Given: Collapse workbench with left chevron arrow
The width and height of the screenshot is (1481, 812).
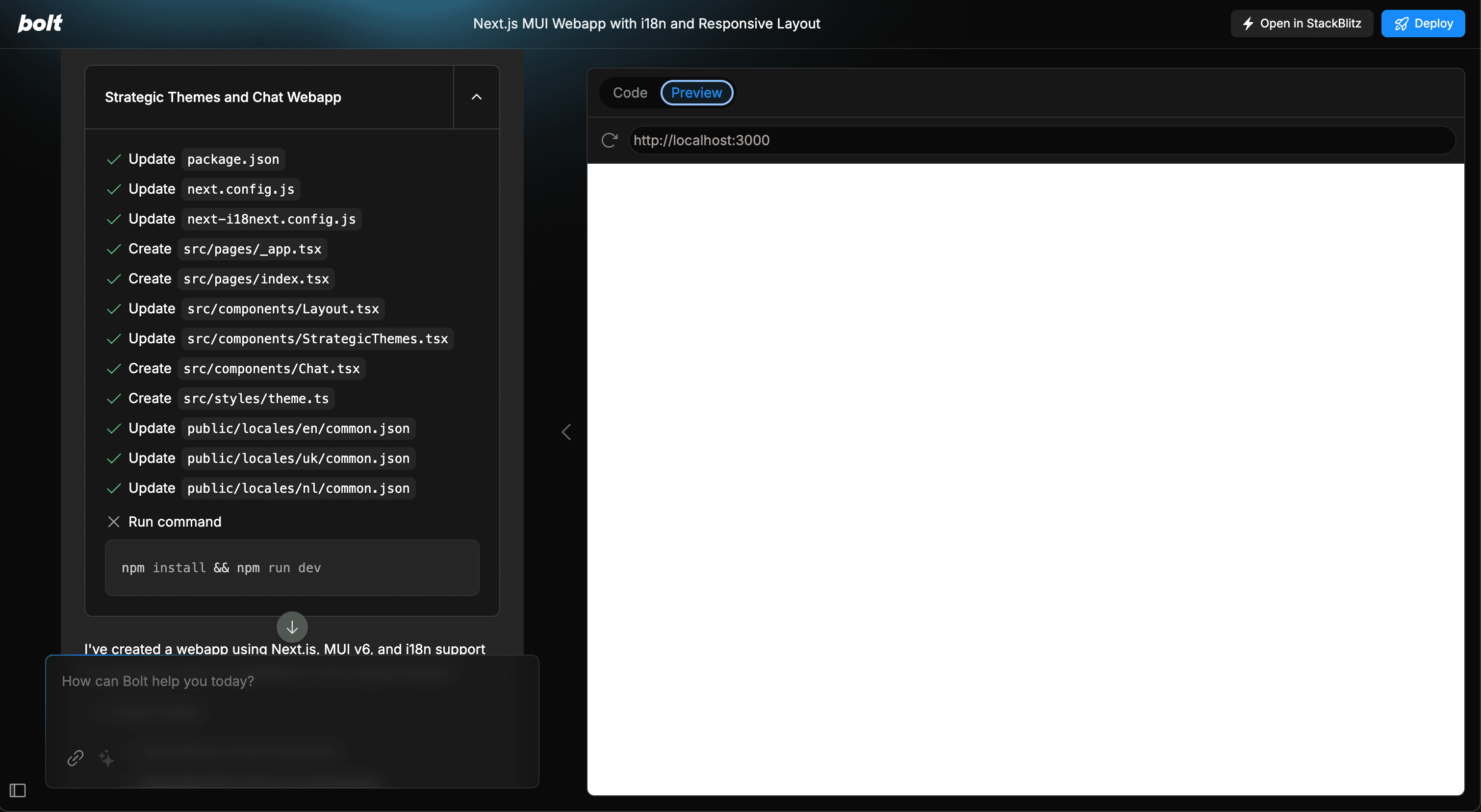Looking at the screenshot, I should (566, 431).
